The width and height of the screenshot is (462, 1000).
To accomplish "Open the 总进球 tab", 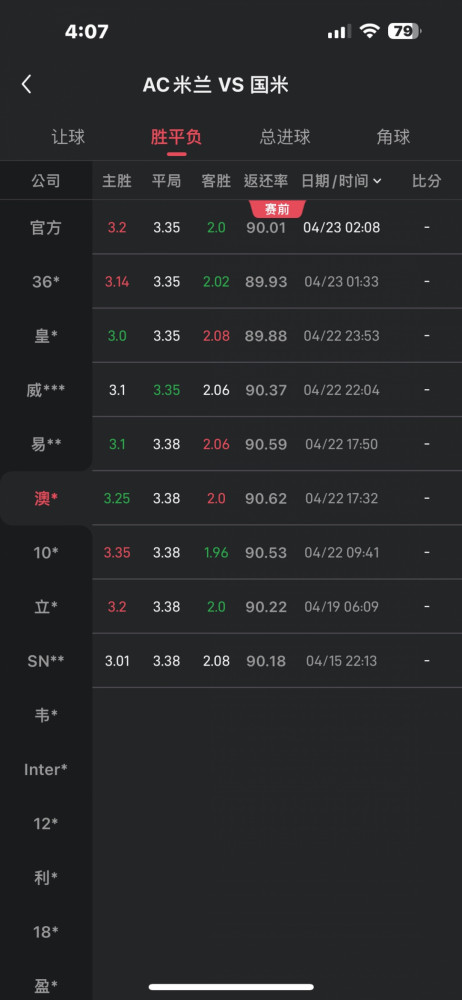I will [x=285, y=136].
